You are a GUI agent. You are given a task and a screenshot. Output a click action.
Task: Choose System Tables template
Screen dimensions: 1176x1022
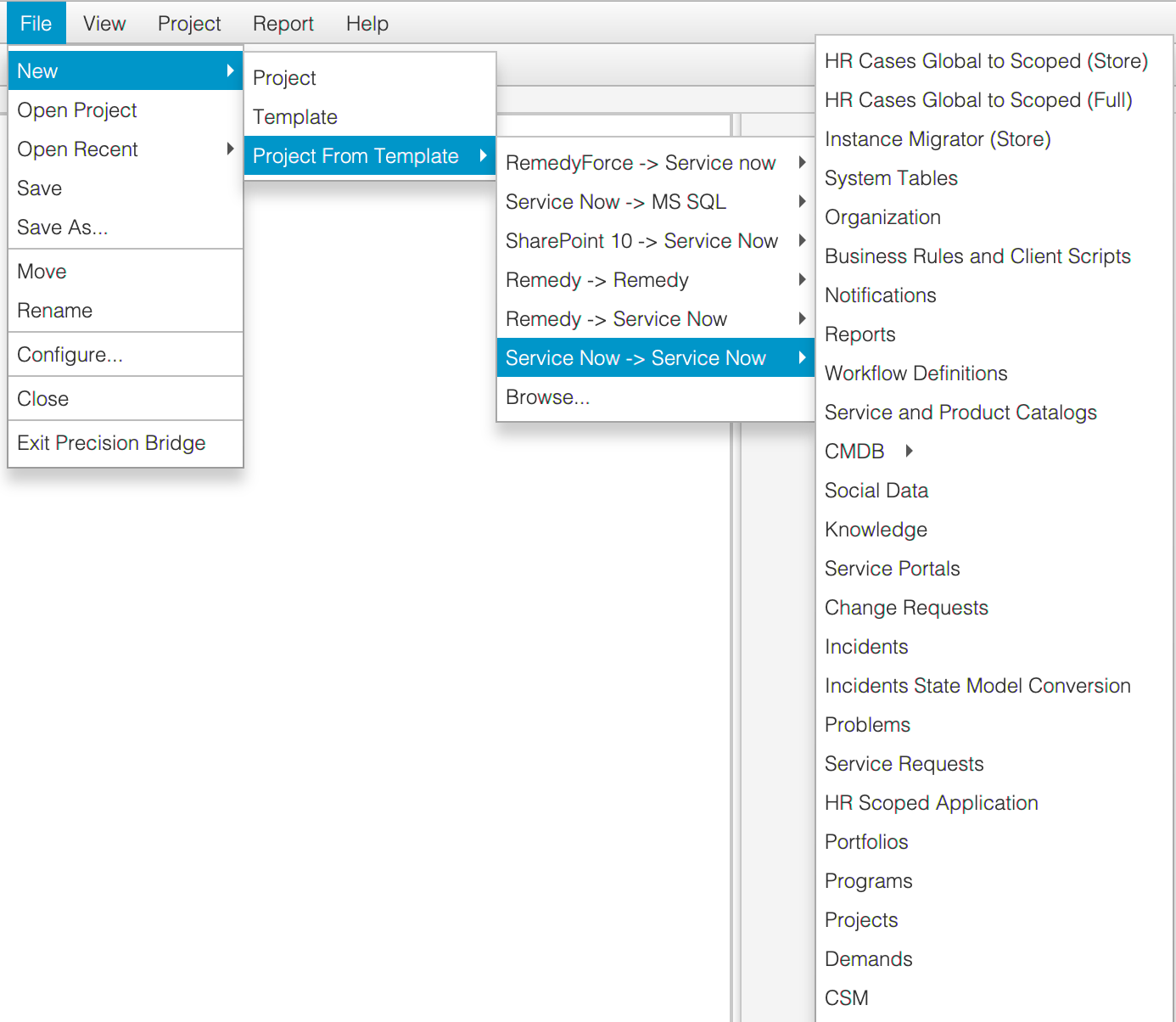tap(994, 177)
